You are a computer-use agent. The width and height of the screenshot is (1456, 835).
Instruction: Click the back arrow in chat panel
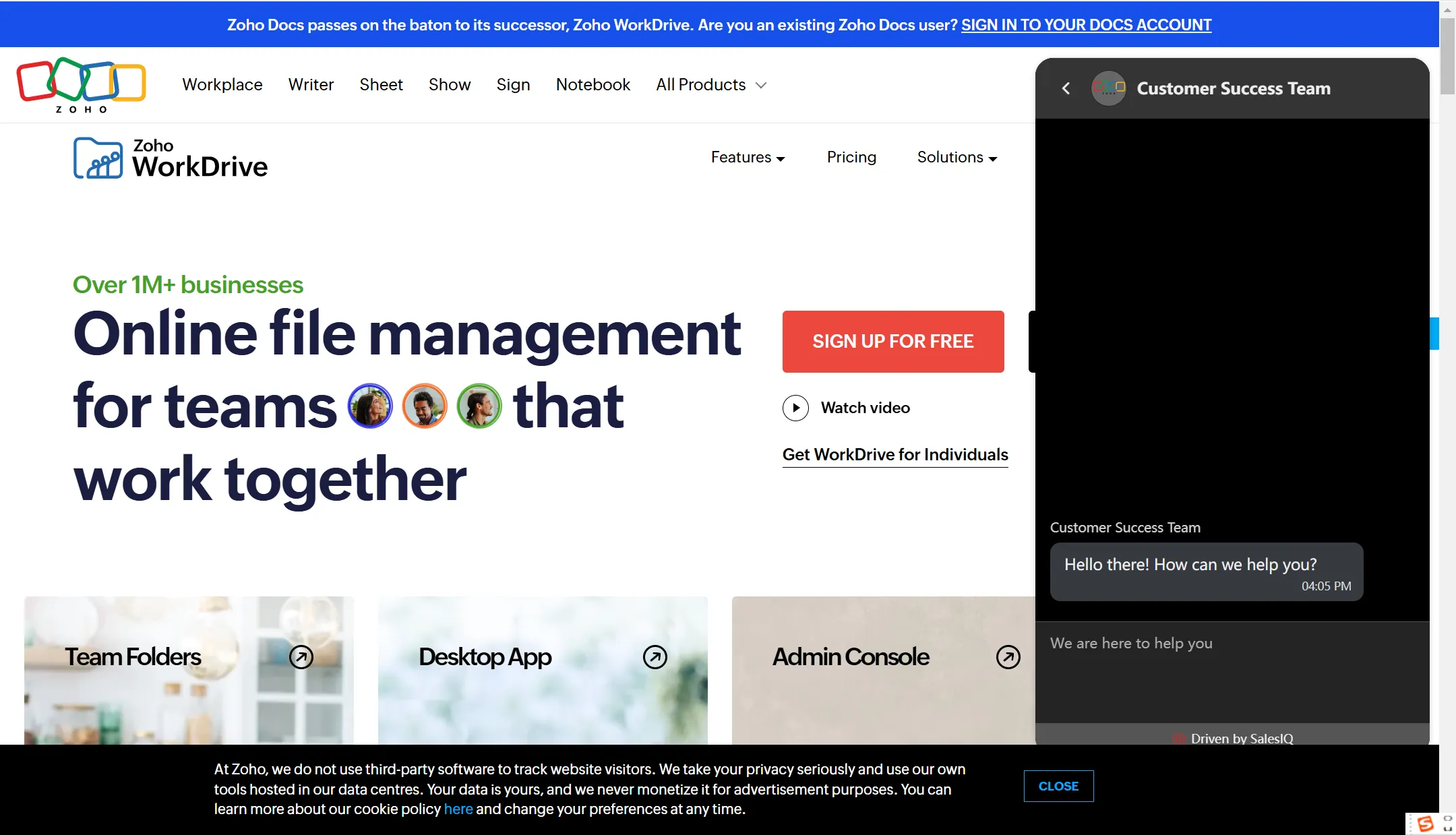pyautogui.click(x=1066, y=88)
